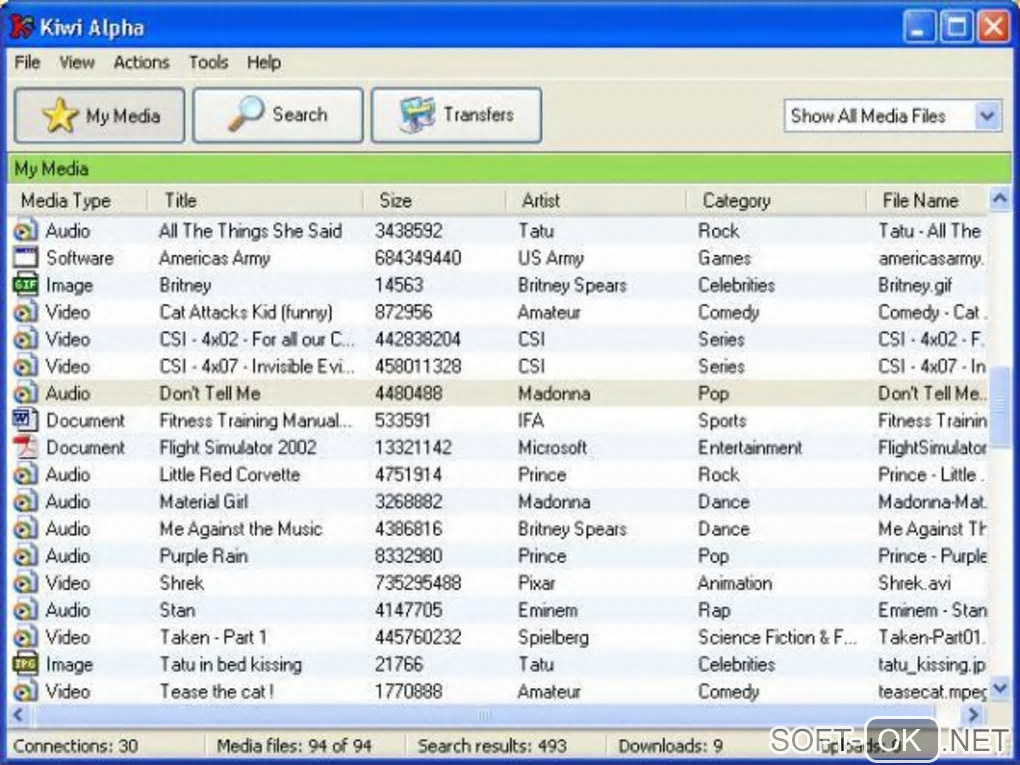Click the 'IFA' artist cell
This screenshot has height=765, width=1020.
pyautogui.click(x=530, y=421)
